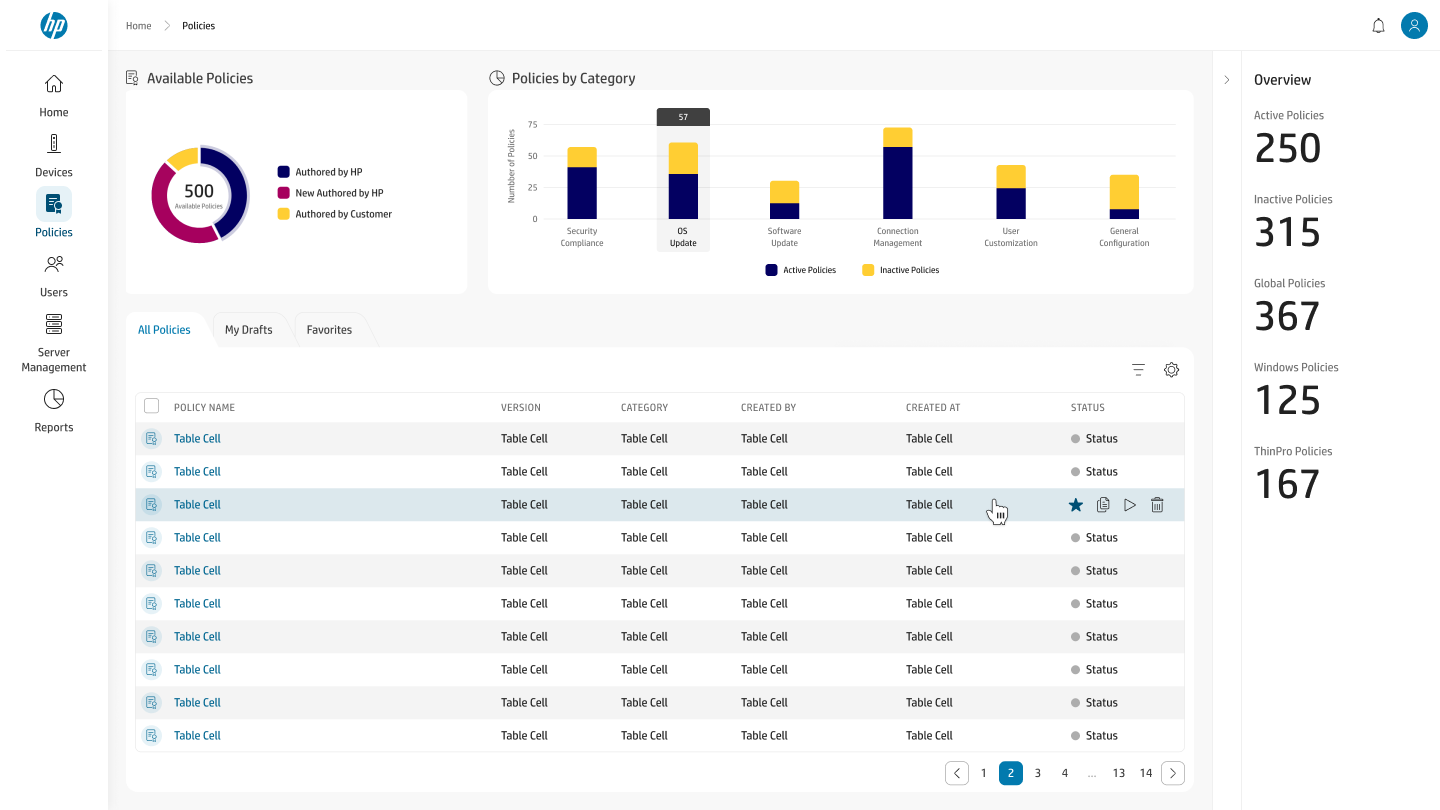
Task: Go to Home in the sidebar
Action: point(54,96)
